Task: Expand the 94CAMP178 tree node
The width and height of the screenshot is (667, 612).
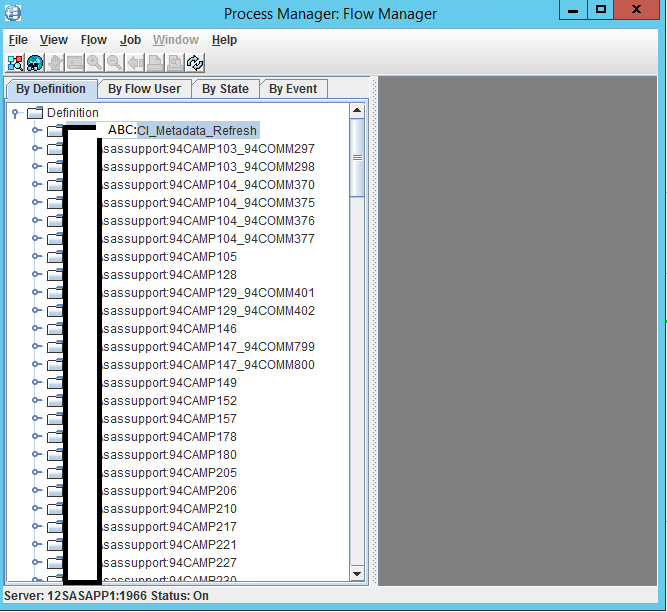Action: 37,436
